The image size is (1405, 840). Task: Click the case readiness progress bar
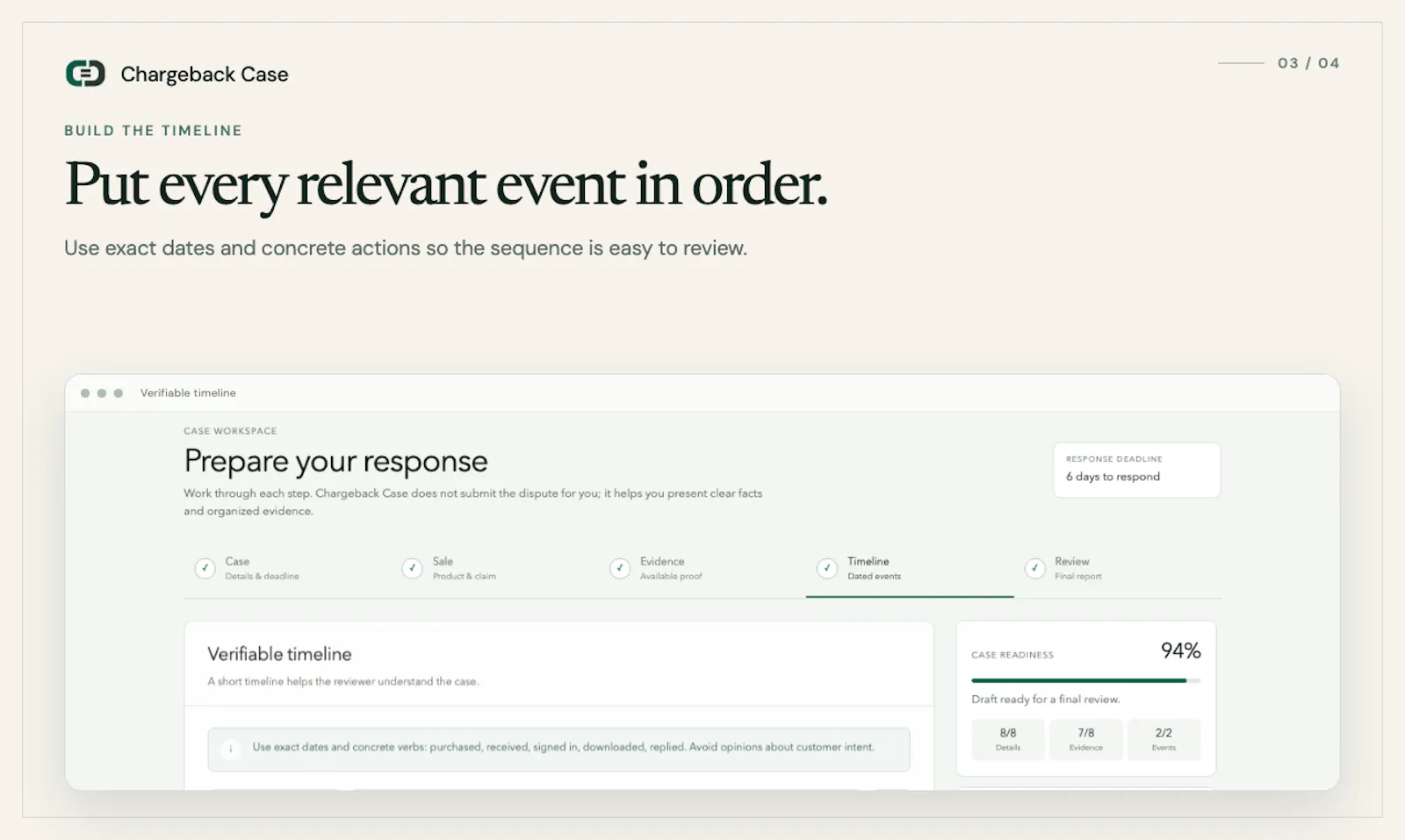pos(1085,680)
